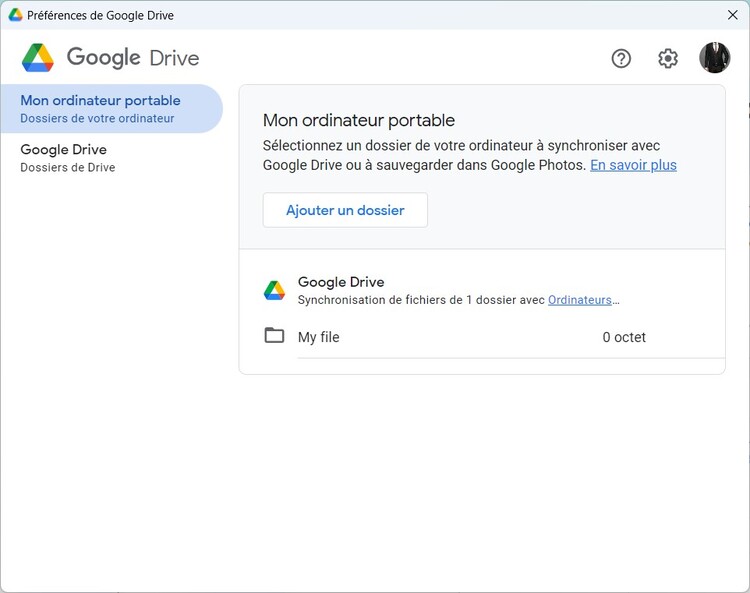Click the Google Drive logo in header
The height and width of the screenshot is (593, 750).
coord(38,58)
